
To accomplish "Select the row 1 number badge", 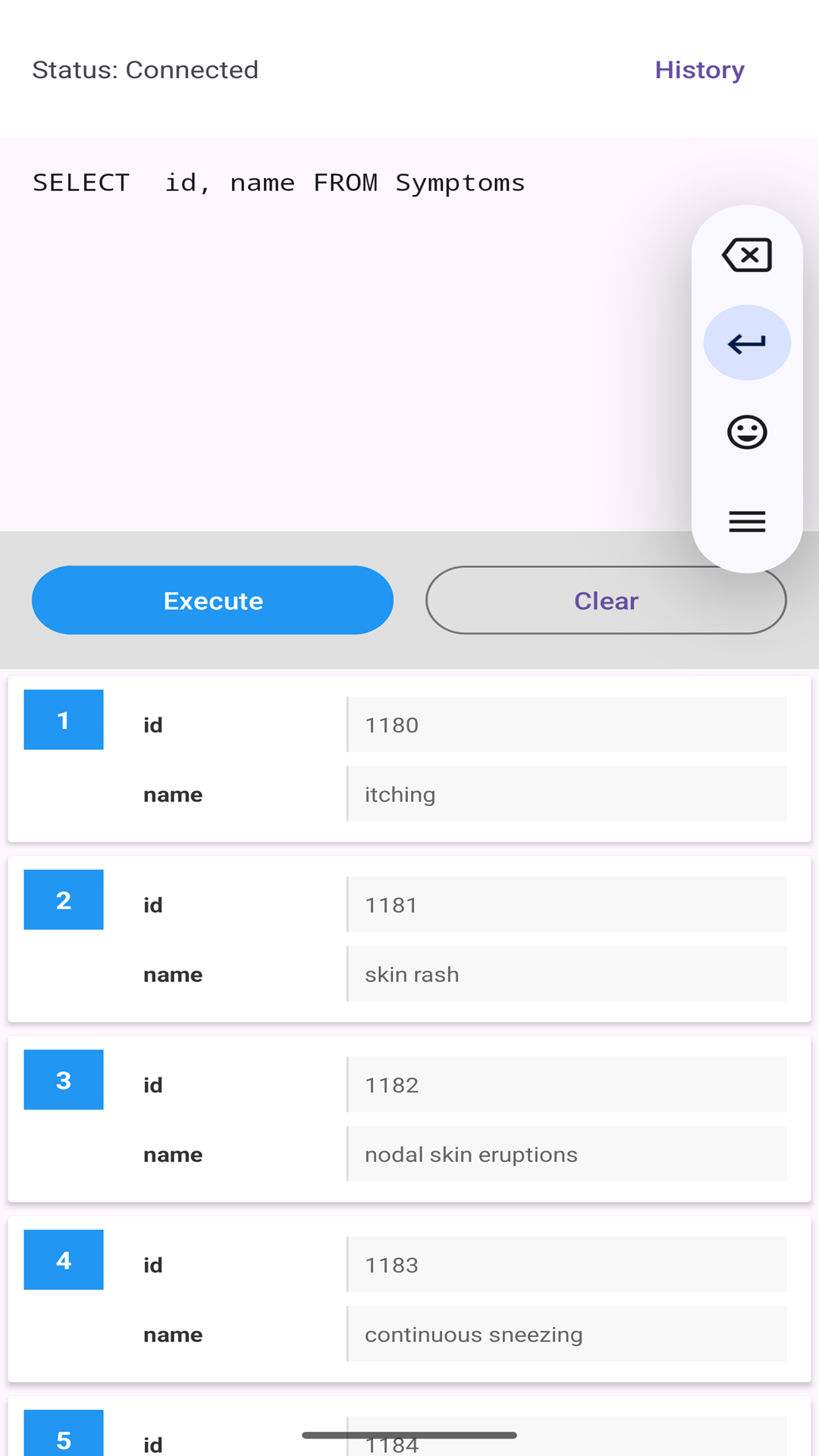I will [64, 720].
